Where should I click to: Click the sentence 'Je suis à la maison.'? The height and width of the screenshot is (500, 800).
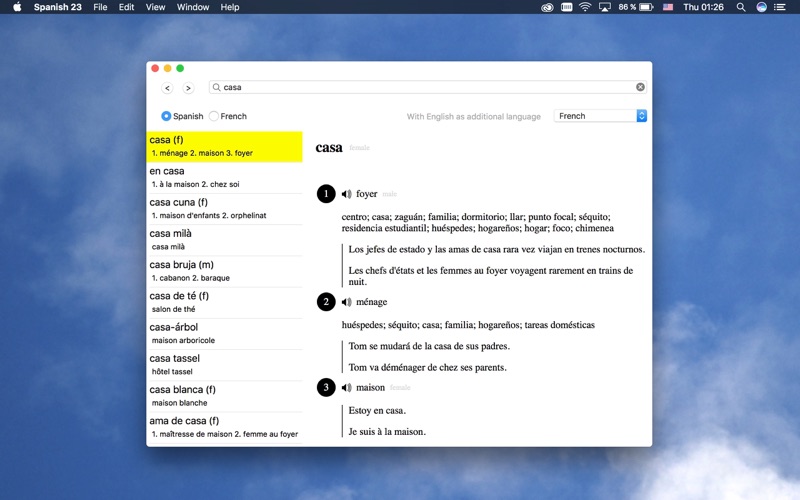[387, 432]
